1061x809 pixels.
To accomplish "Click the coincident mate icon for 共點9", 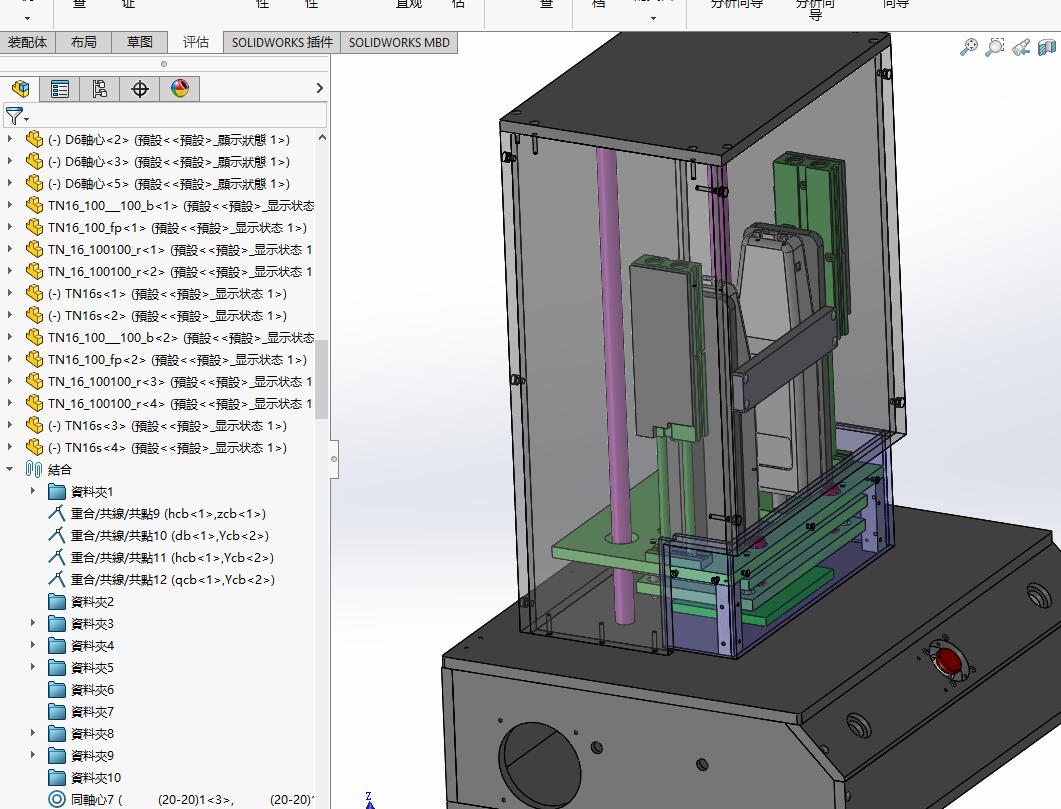I will coord(57,513).
